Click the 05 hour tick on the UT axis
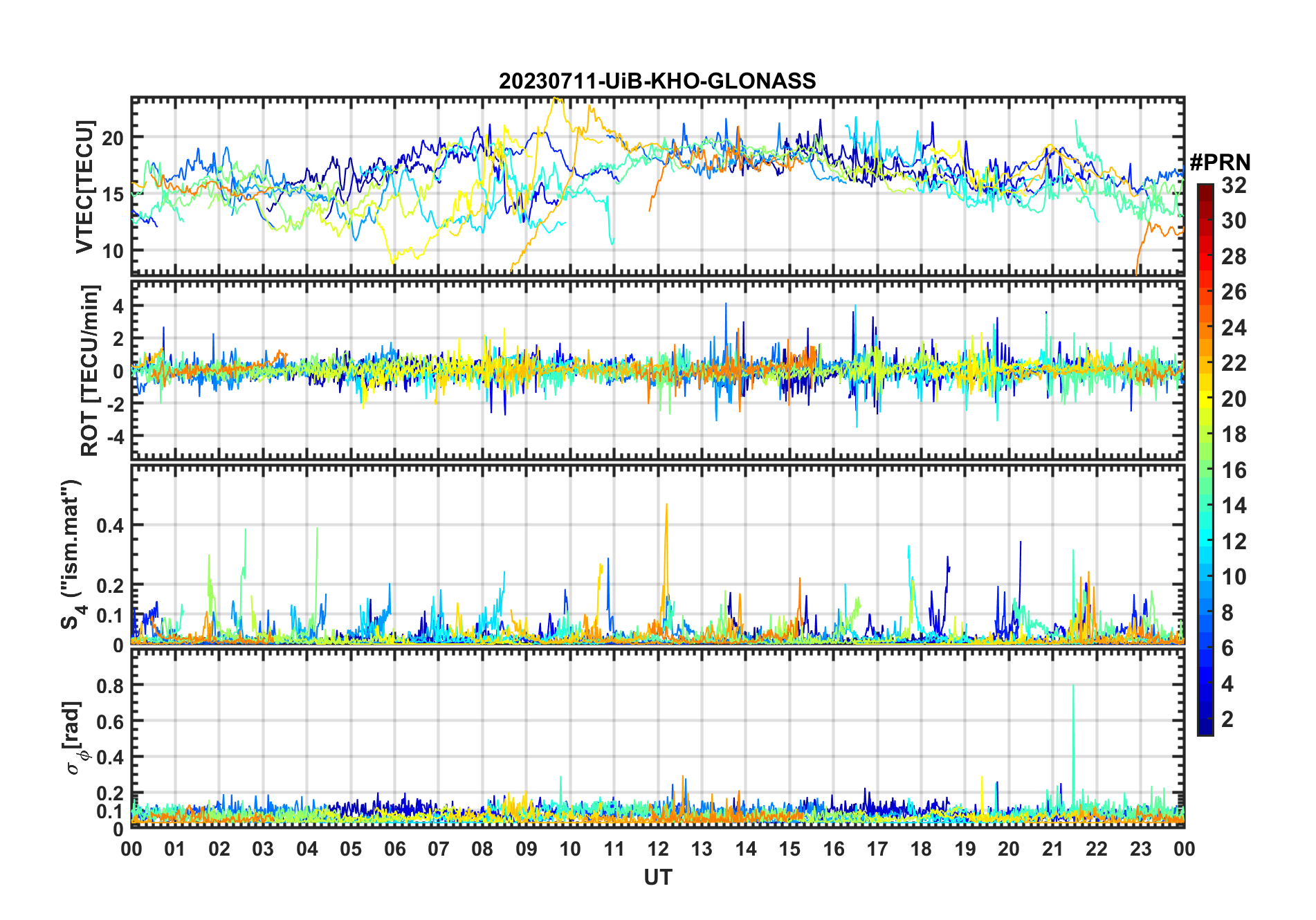Viewport: 1316px width, 920px height. pyautogui.click(x=351, y=849)
